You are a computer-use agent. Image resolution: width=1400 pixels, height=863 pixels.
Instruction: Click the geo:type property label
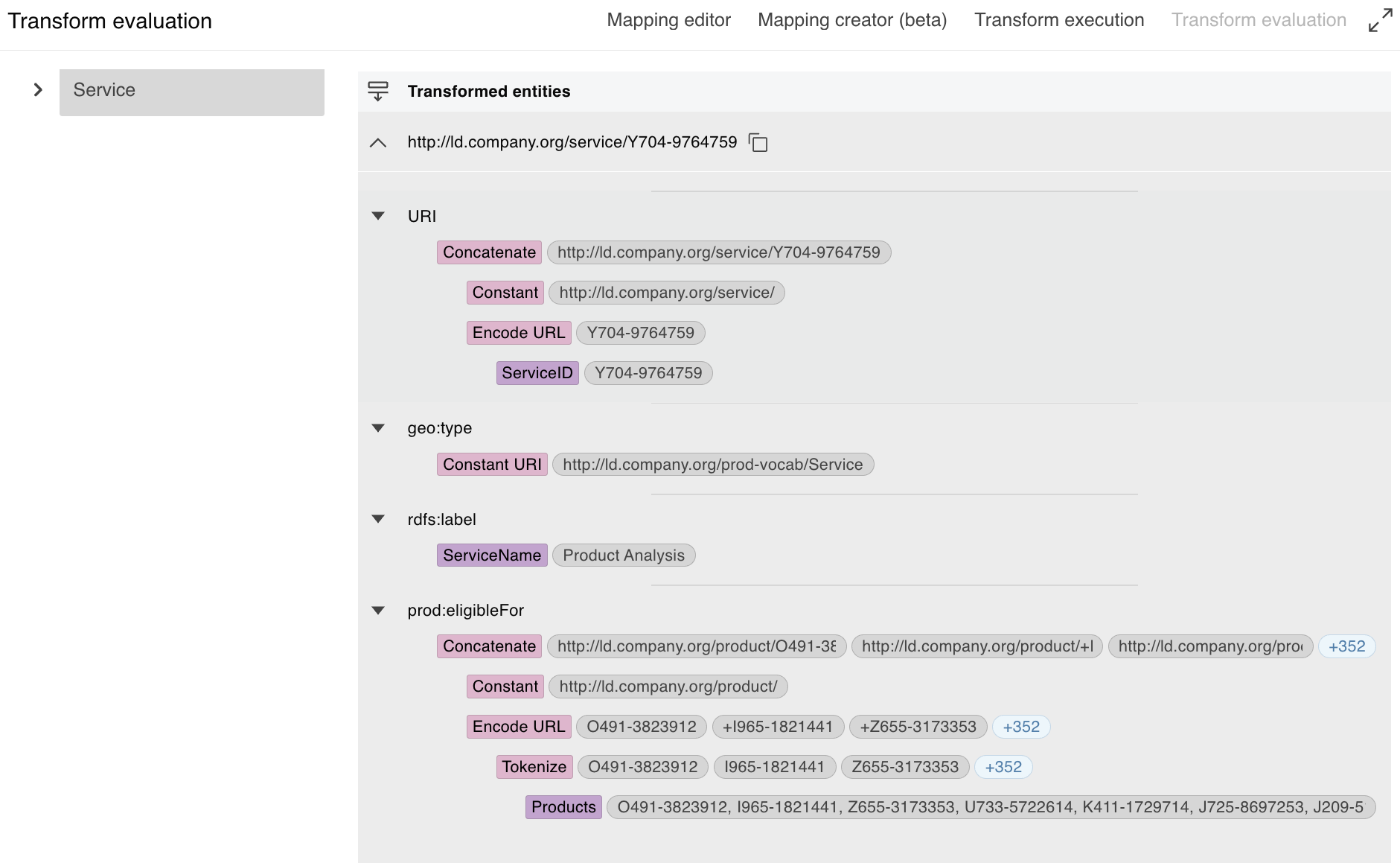coord(440,428)
